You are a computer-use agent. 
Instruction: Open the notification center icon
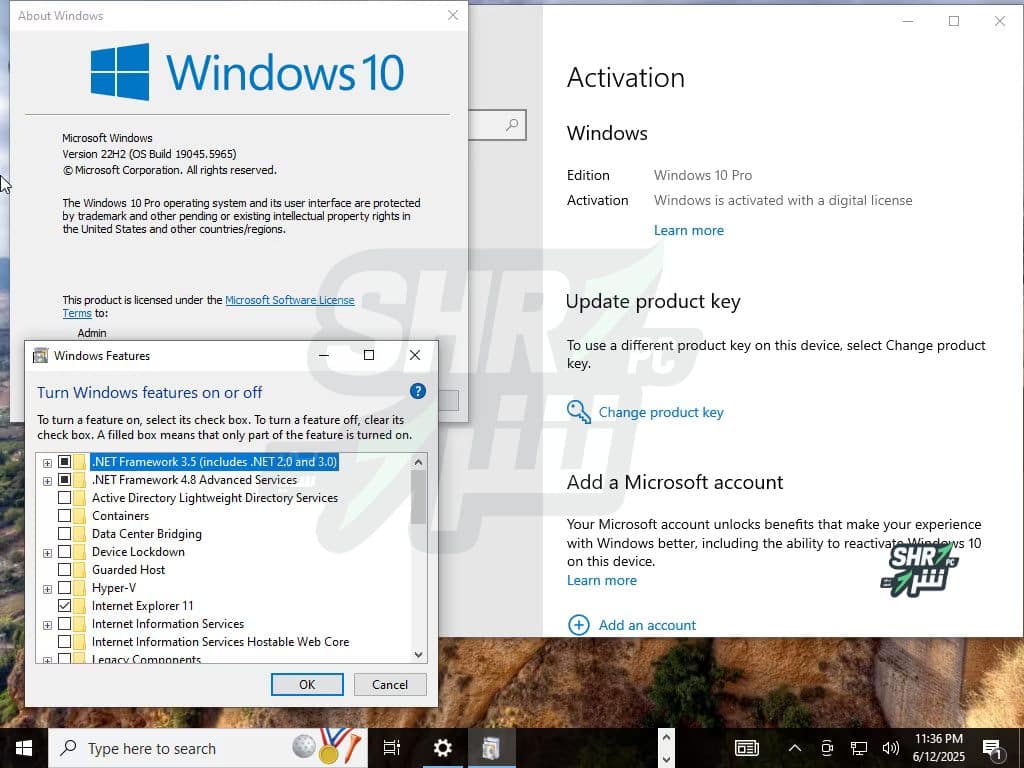(x=992, y=748)
